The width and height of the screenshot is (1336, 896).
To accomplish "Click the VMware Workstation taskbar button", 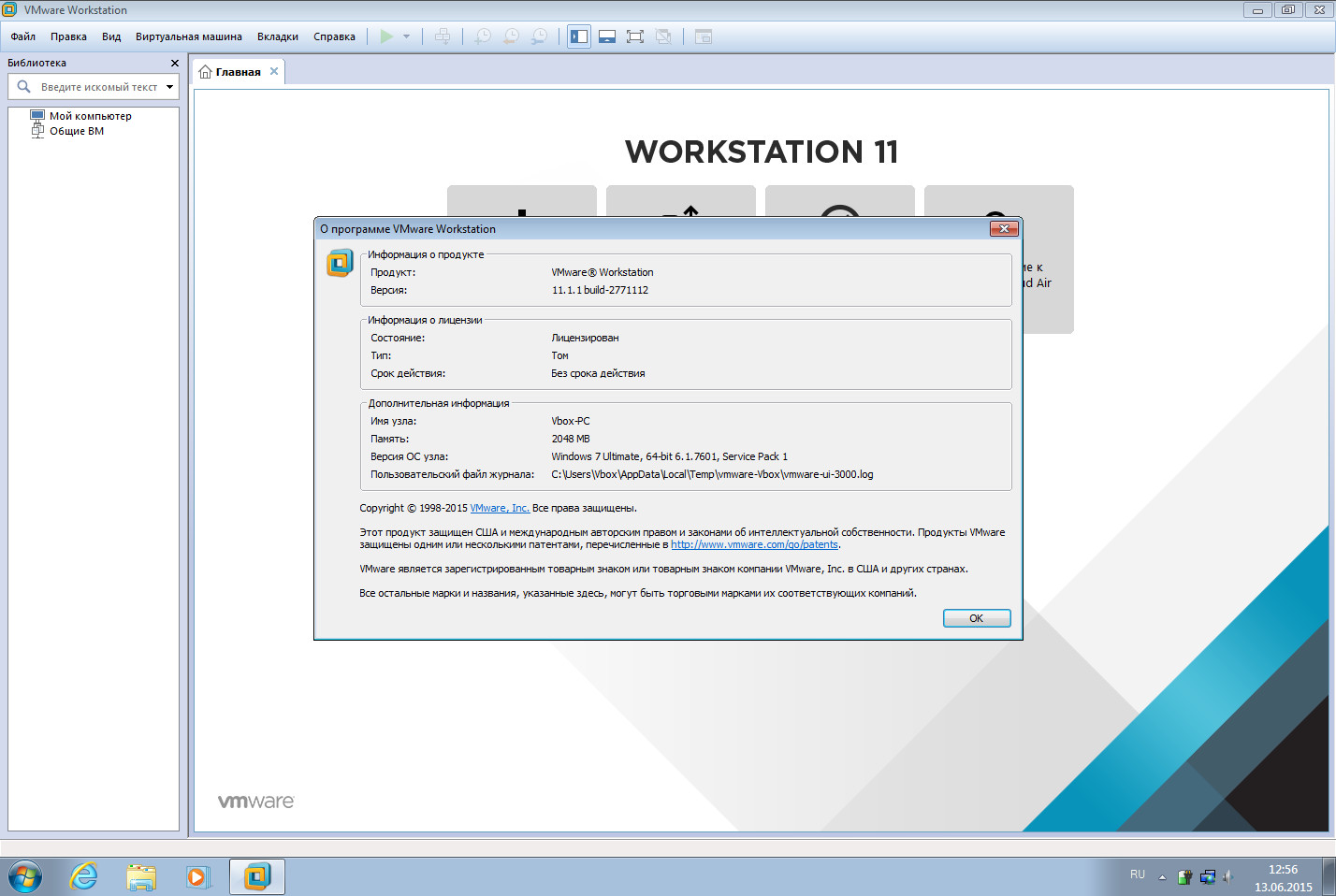I will pos(257,877).
